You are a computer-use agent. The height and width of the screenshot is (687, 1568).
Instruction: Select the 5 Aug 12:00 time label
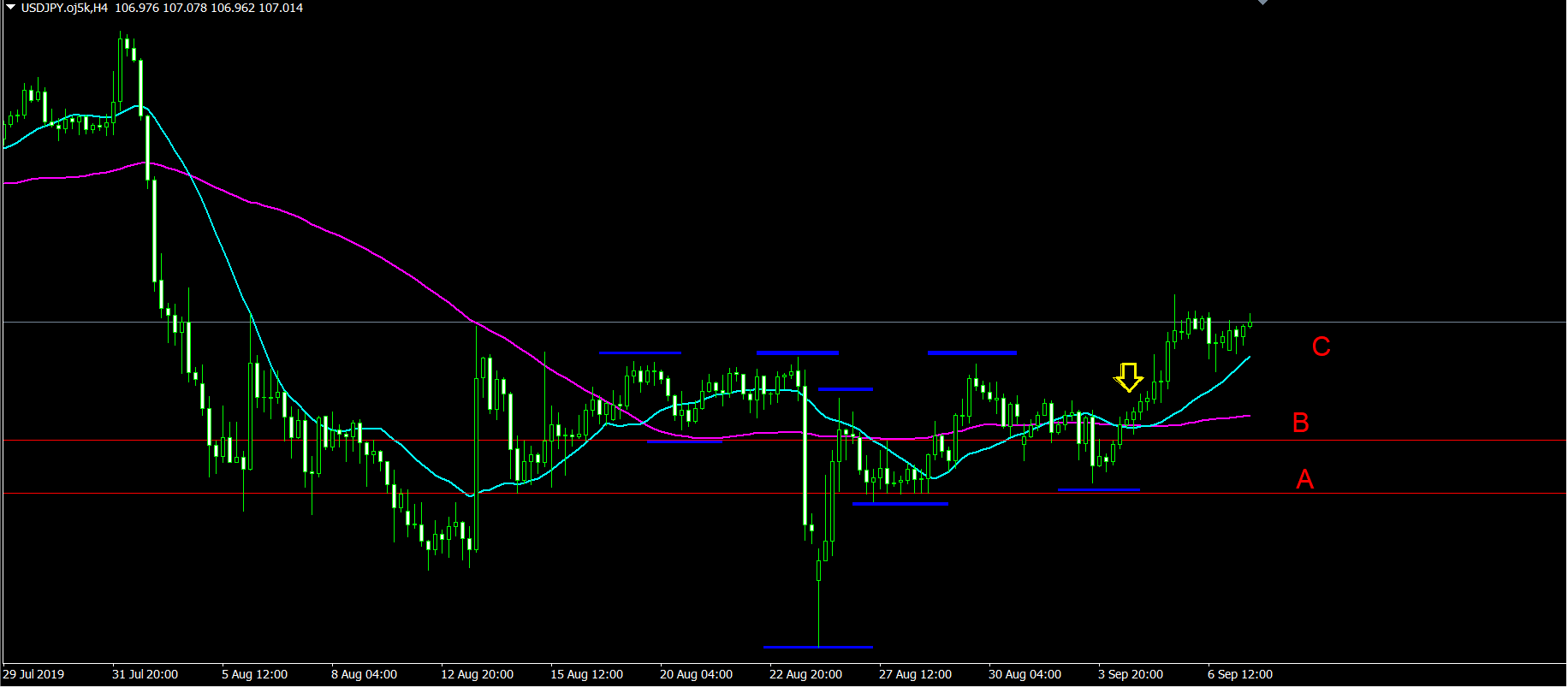(x=254, y=674)
